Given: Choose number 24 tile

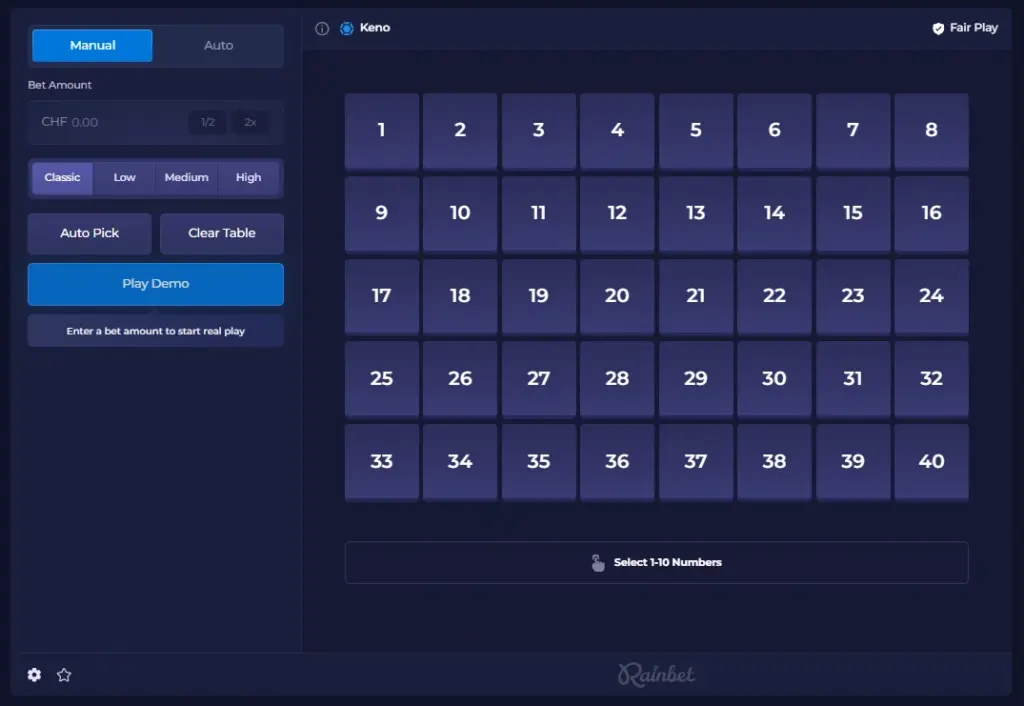Looking at the screenshot, I should pyautogui.click(x=931, y=297).
